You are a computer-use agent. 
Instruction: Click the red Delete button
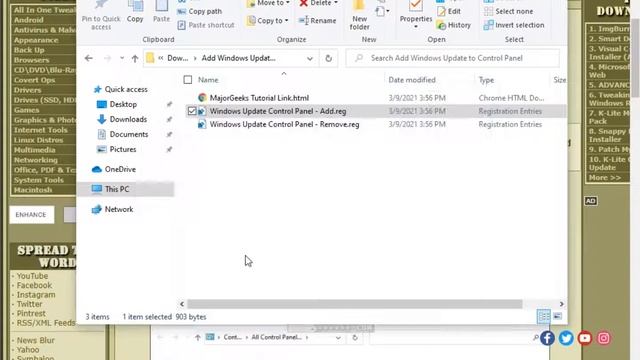(318, 3)
